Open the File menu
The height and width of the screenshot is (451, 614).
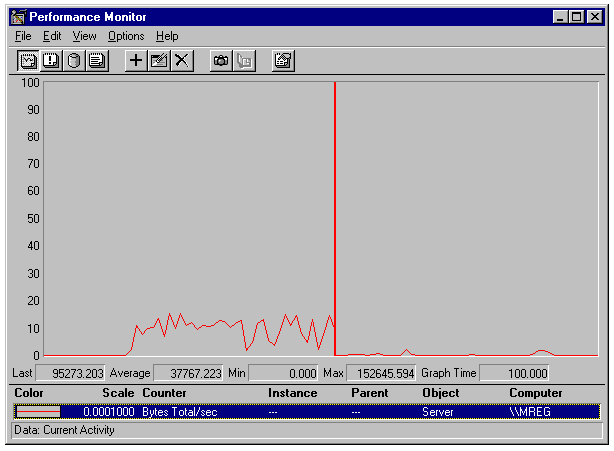point(23,36)
